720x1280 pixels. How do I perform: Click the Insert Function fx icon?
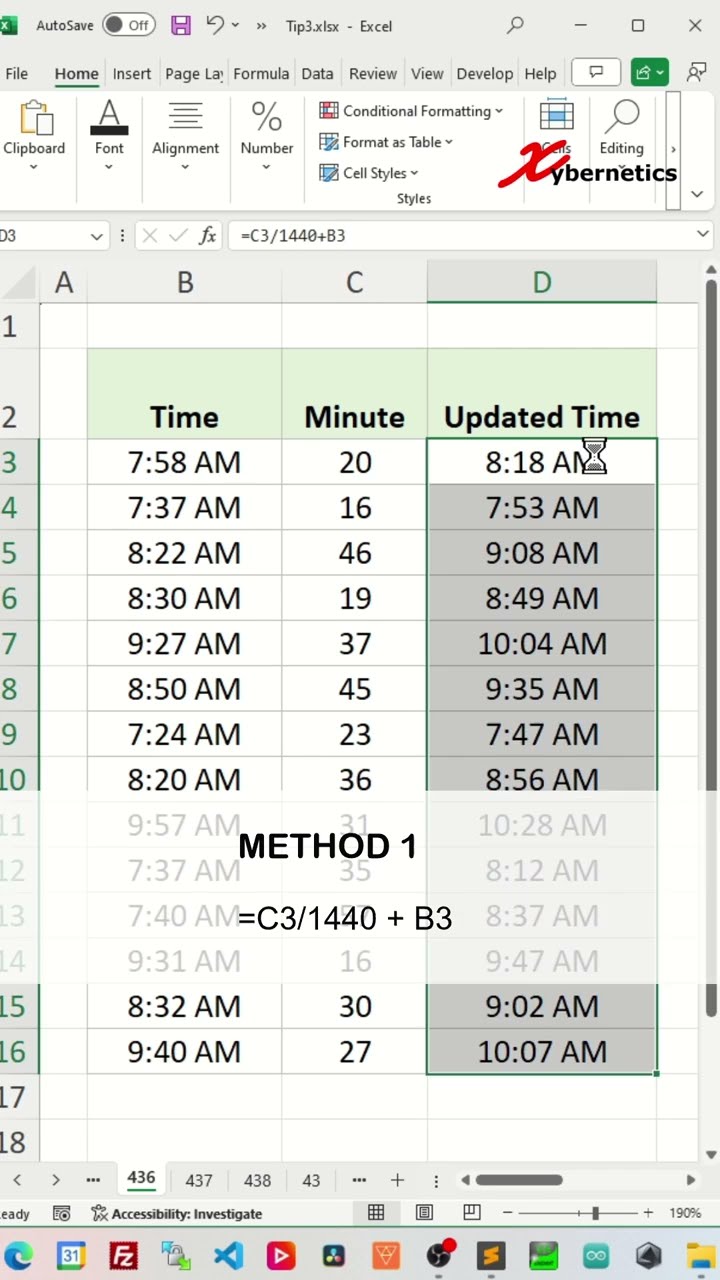[207, 236]
